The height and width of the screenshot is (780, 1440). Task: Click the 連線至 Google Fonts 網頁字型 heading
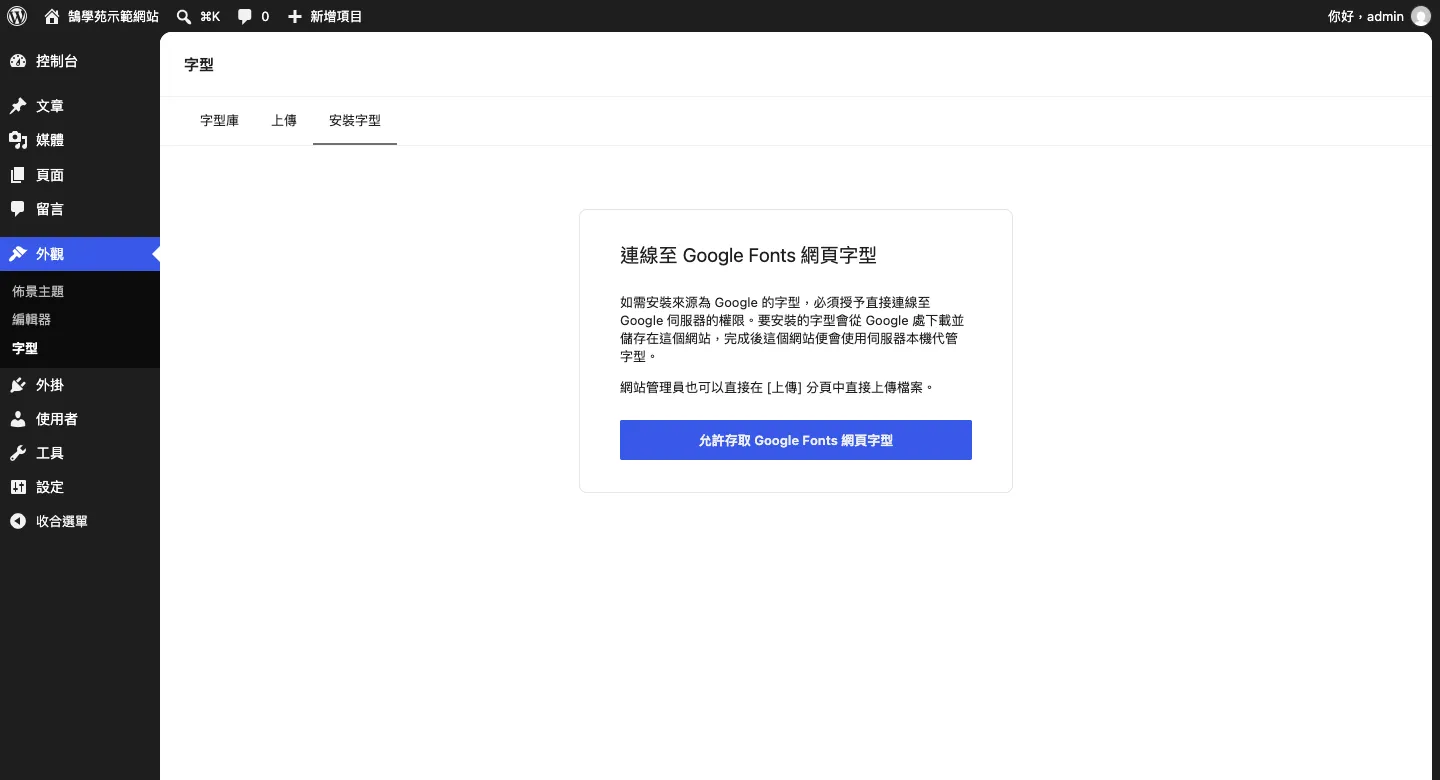click(x=748, y=255)
